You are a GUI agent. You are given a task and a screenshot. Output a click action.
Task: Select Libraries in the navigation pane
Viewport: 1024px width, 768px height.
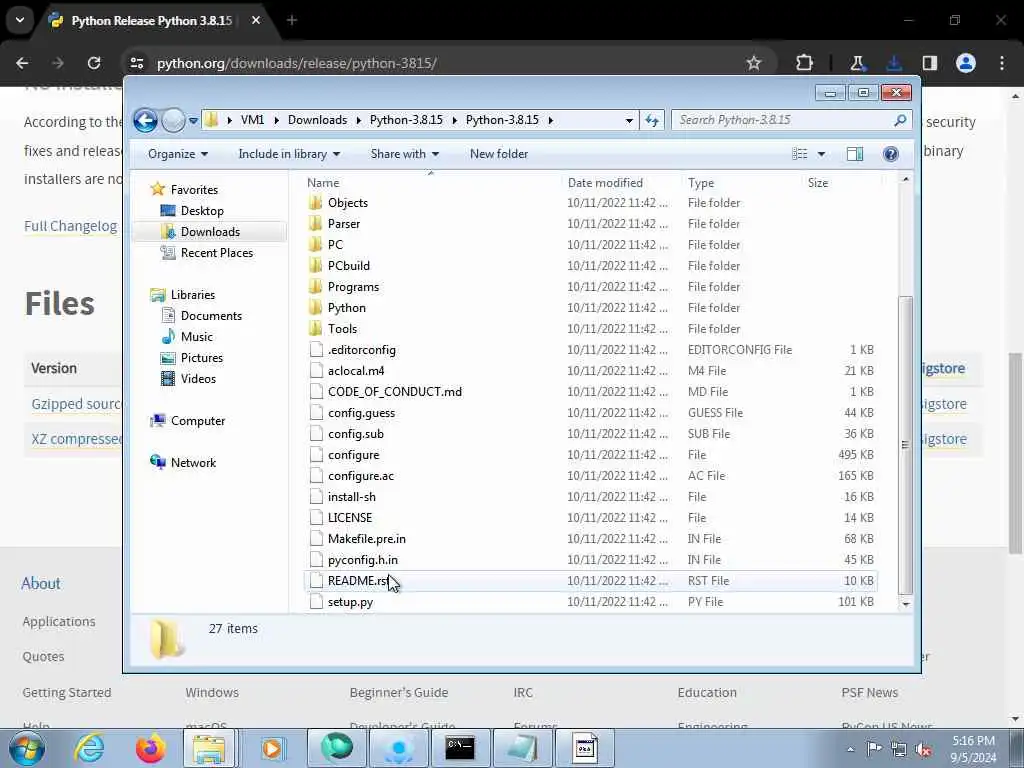(x=193, y=295)
